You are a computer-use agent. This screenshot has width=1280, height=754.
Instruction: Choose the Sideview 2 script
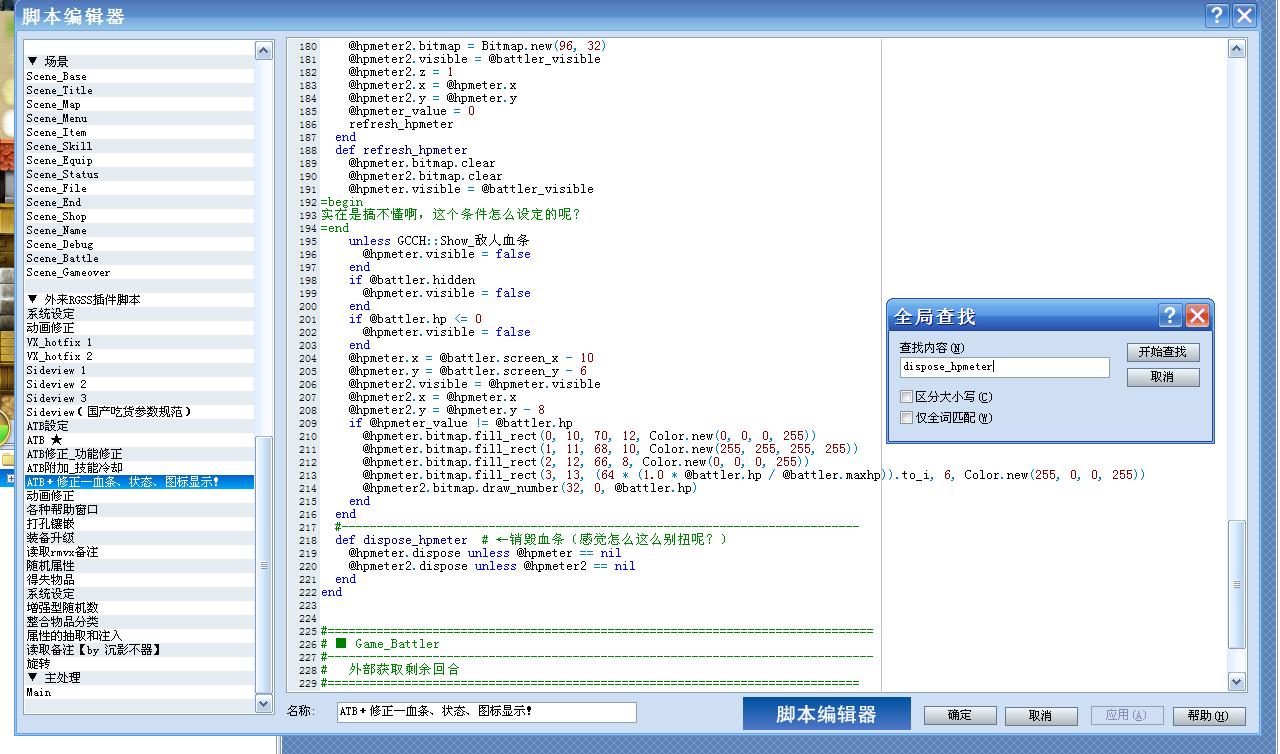point(139,384)
